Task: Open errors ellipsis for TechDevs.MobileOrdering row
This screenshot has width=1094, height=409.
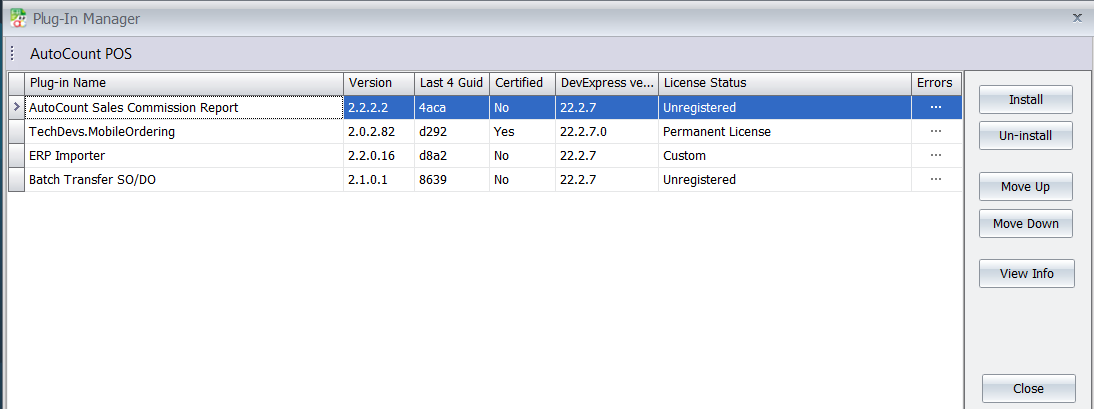Action: coord(935,131)
